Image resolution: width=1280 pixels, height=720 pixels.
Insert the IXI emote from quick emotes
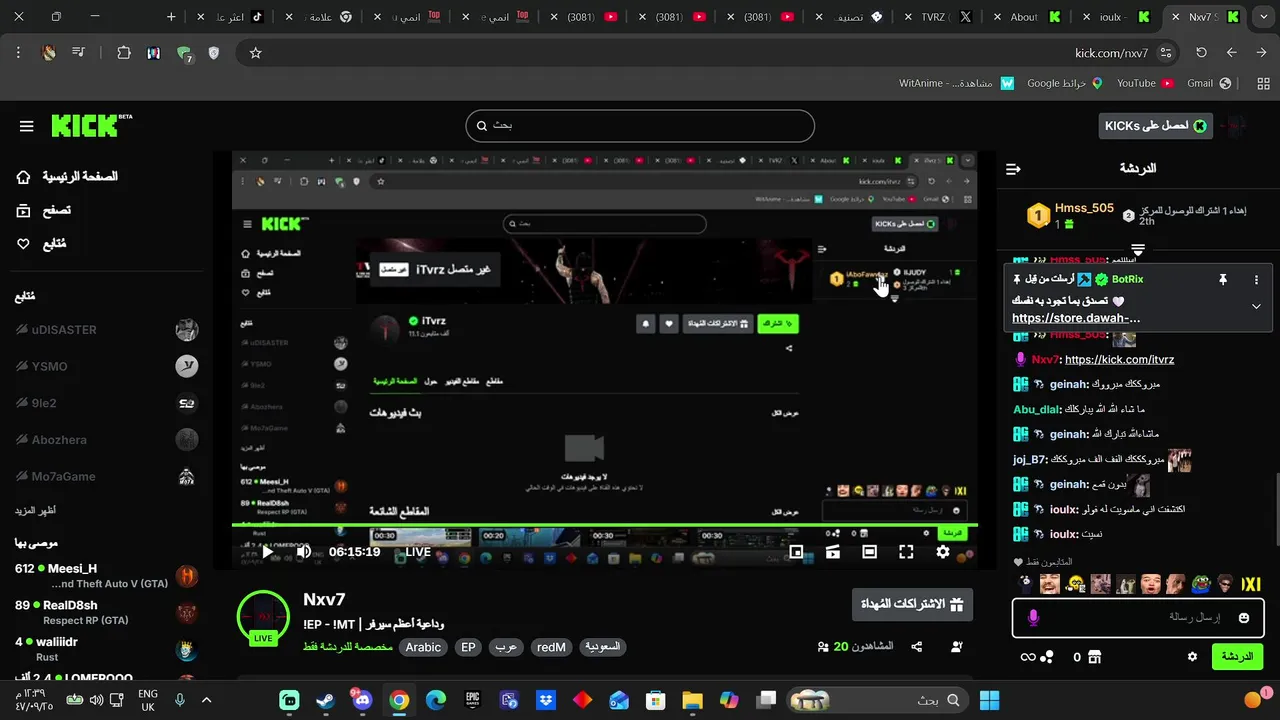click(1250, 584)
